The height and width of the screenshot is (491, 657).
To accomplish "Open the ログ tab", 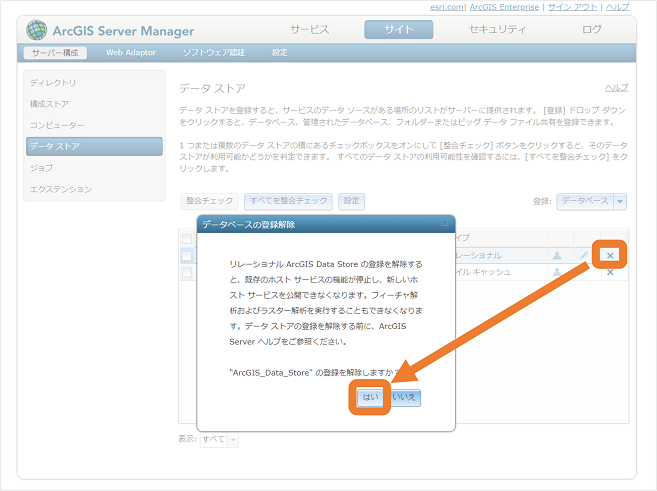I will [x=592, y=30].
